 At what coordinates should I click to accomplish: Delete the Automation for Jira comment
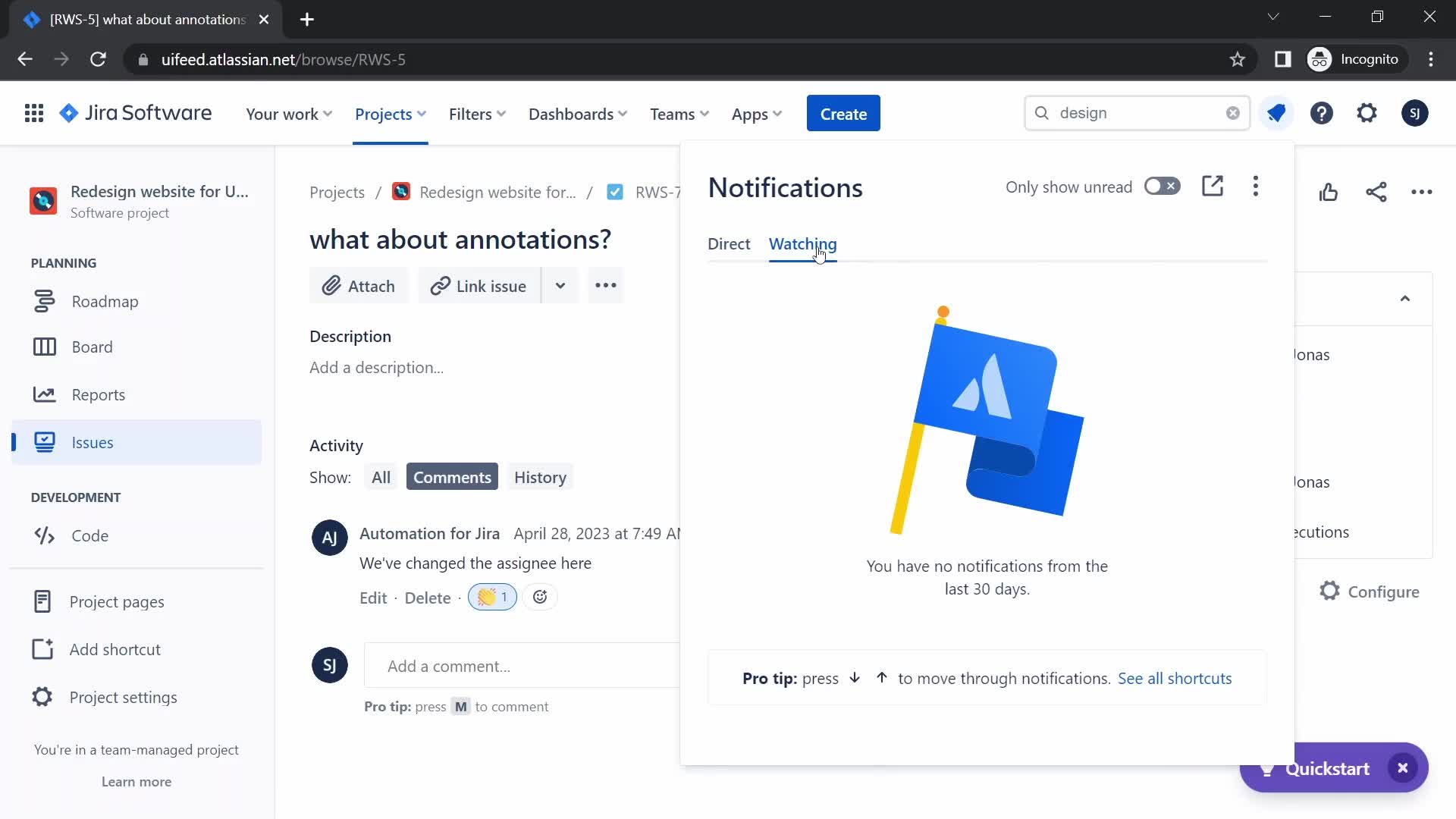428,598
